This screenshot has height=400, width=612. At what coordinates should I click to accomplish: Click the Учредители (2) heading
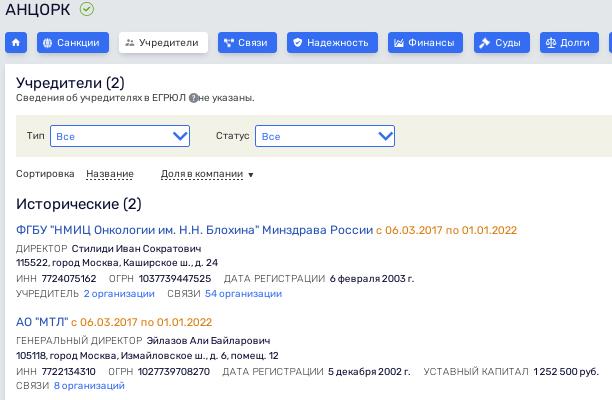click(70, 83)
